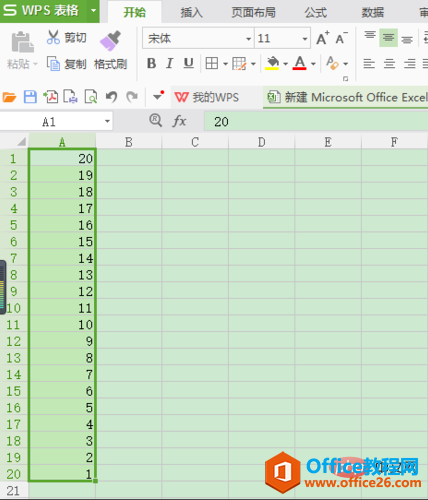This screenshot has width=428, height=500.
Task: Apply yellow fill color bucket
Action: point(272,63)
